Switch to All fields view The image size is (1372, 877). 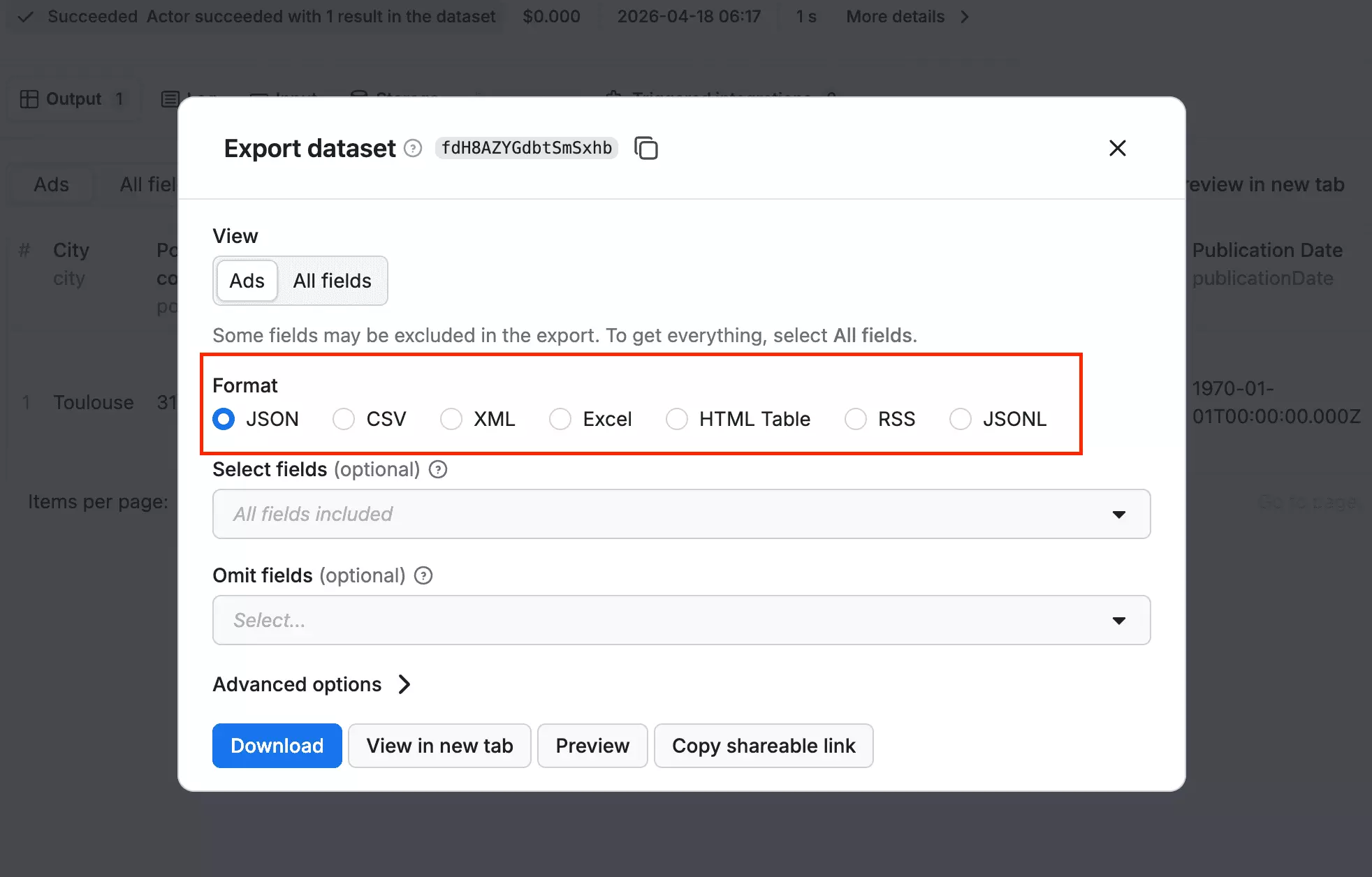click(x=332, y=281)
